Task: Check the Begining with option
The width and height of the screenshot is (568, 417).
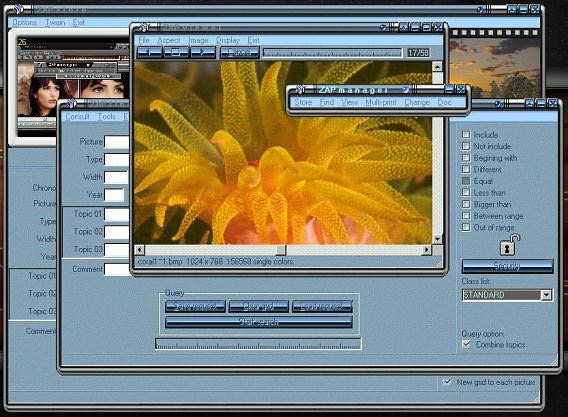Action: 466,158
